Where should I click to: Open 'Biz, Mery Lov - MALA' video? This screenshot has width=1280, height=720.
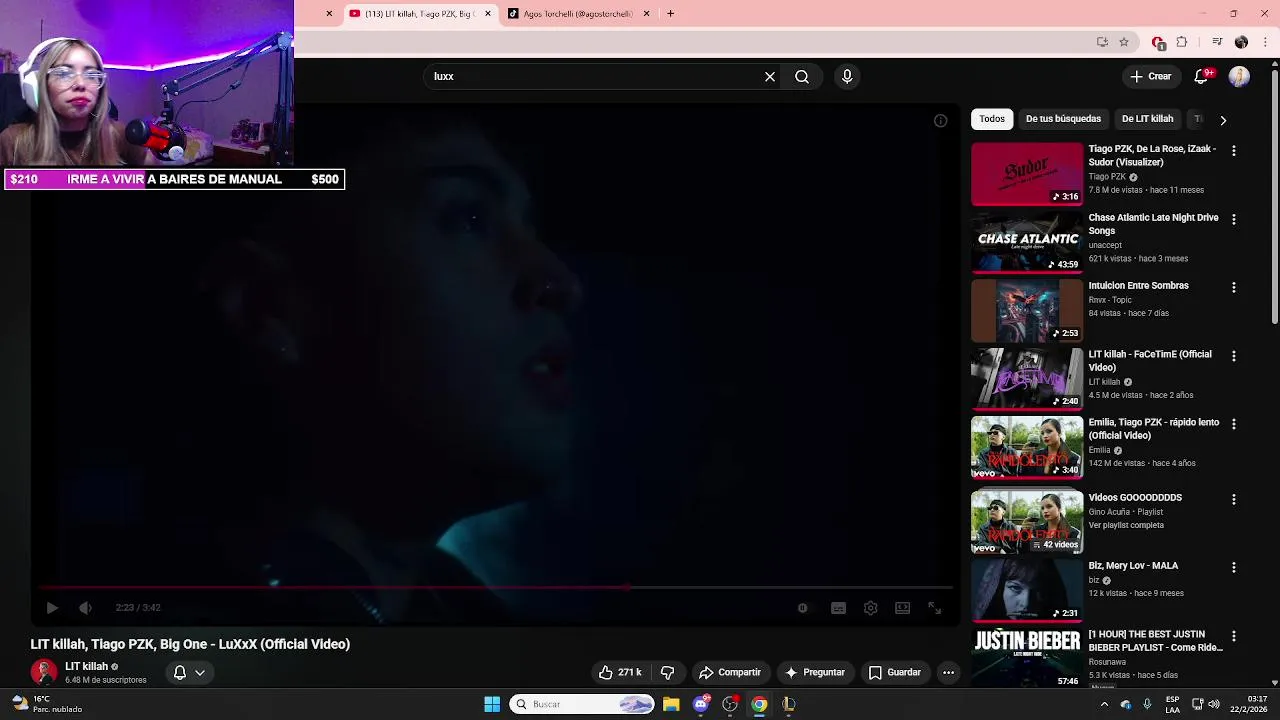click(x=1133, y=566)
